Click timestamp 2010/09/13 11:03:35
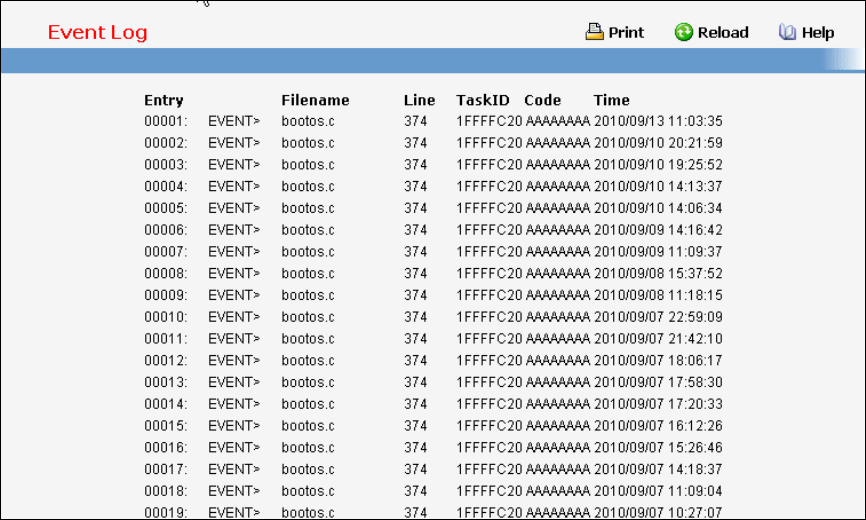Viewport: 866px width, 520px height. (x=658, y=121)
